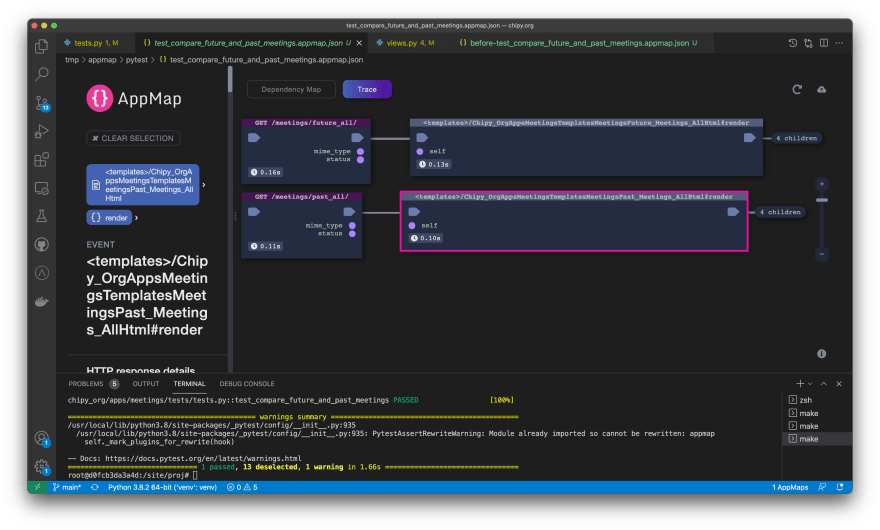This screenshot has width=880, height=530.
Task: Adjust the trace zoom slider handle
Action: pos(822,200)
